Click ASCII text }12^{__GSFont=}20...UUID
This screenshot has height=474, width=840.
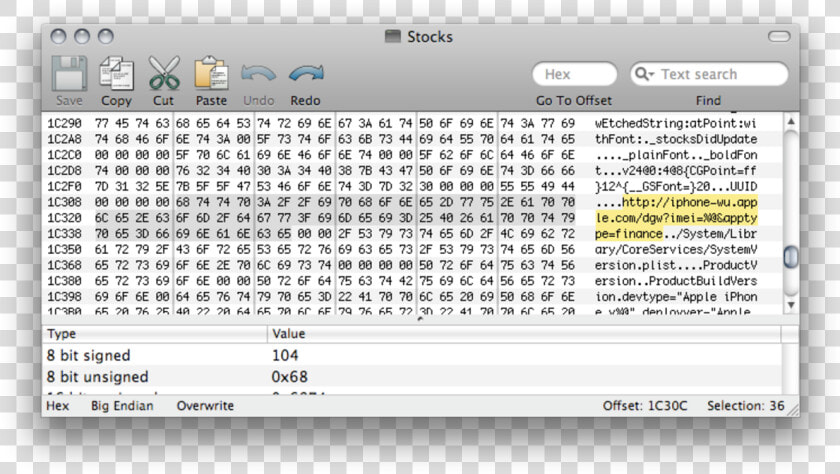(x=676, y=186)
